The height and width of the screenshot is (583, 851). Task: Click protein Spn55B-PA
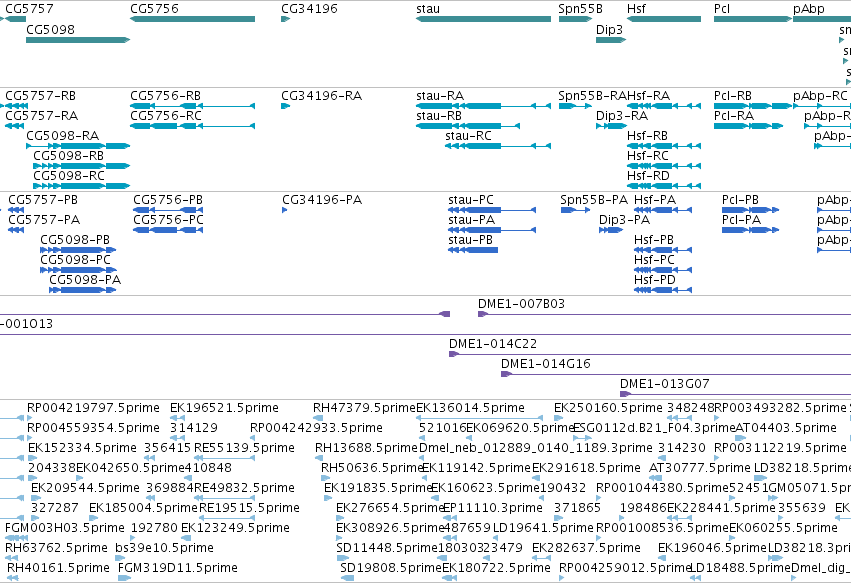575,210
